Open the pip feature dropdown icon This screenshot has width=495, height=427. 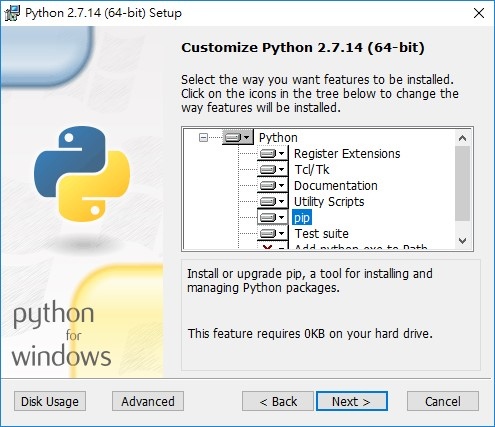(x=273, y=217)
